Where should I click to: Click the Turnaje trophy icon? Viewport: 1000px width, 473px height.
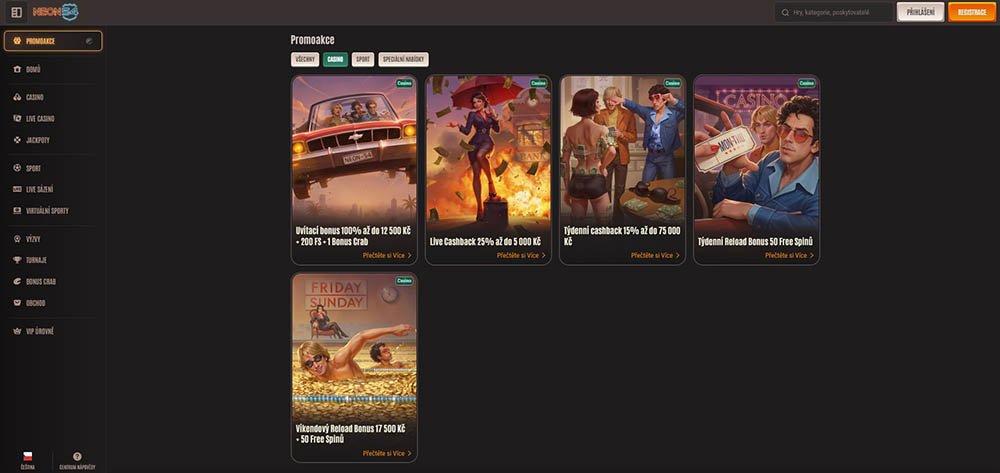[x=17, y=260]
